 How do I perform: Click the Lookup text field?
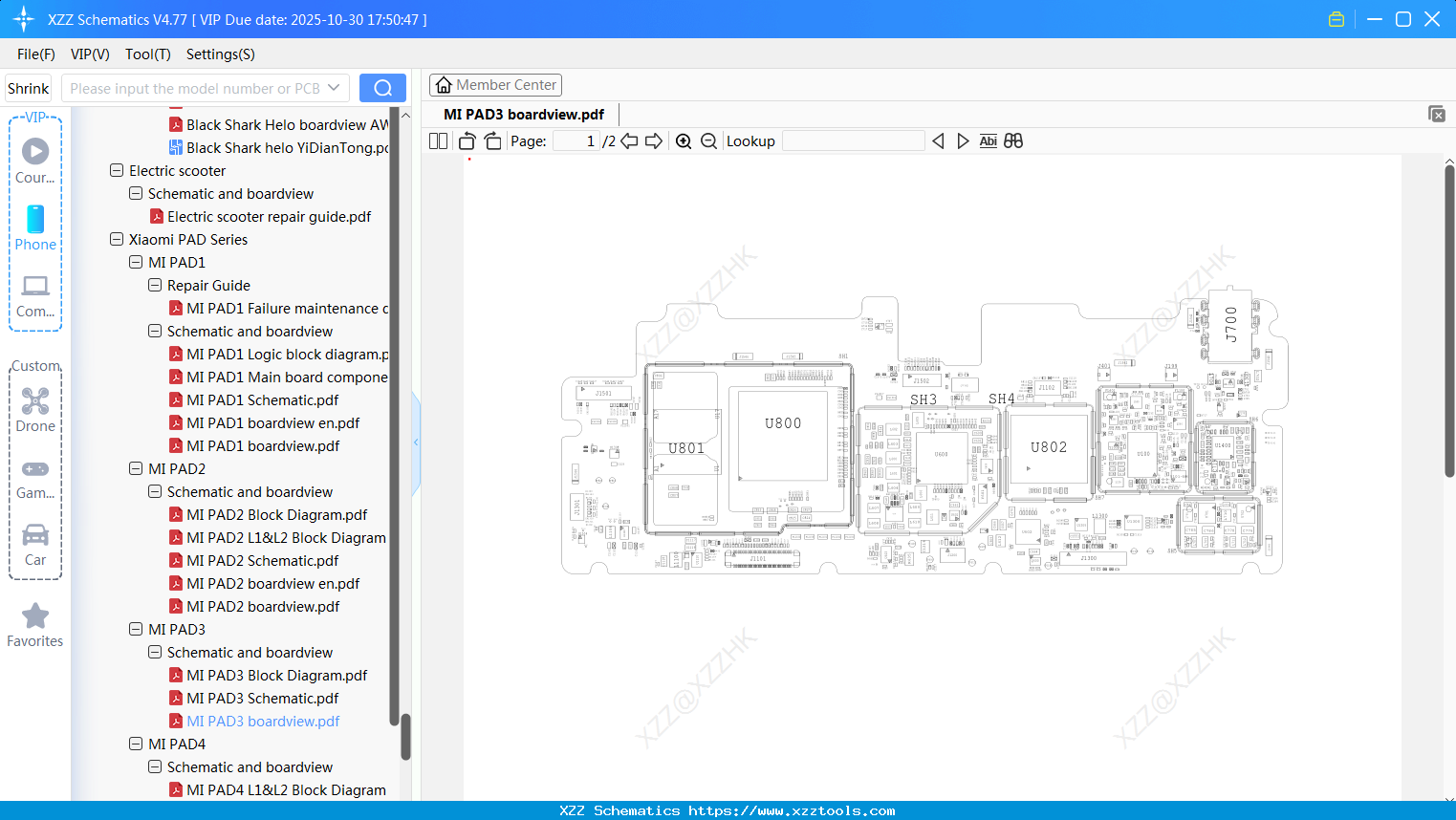(x=854, y=141)
